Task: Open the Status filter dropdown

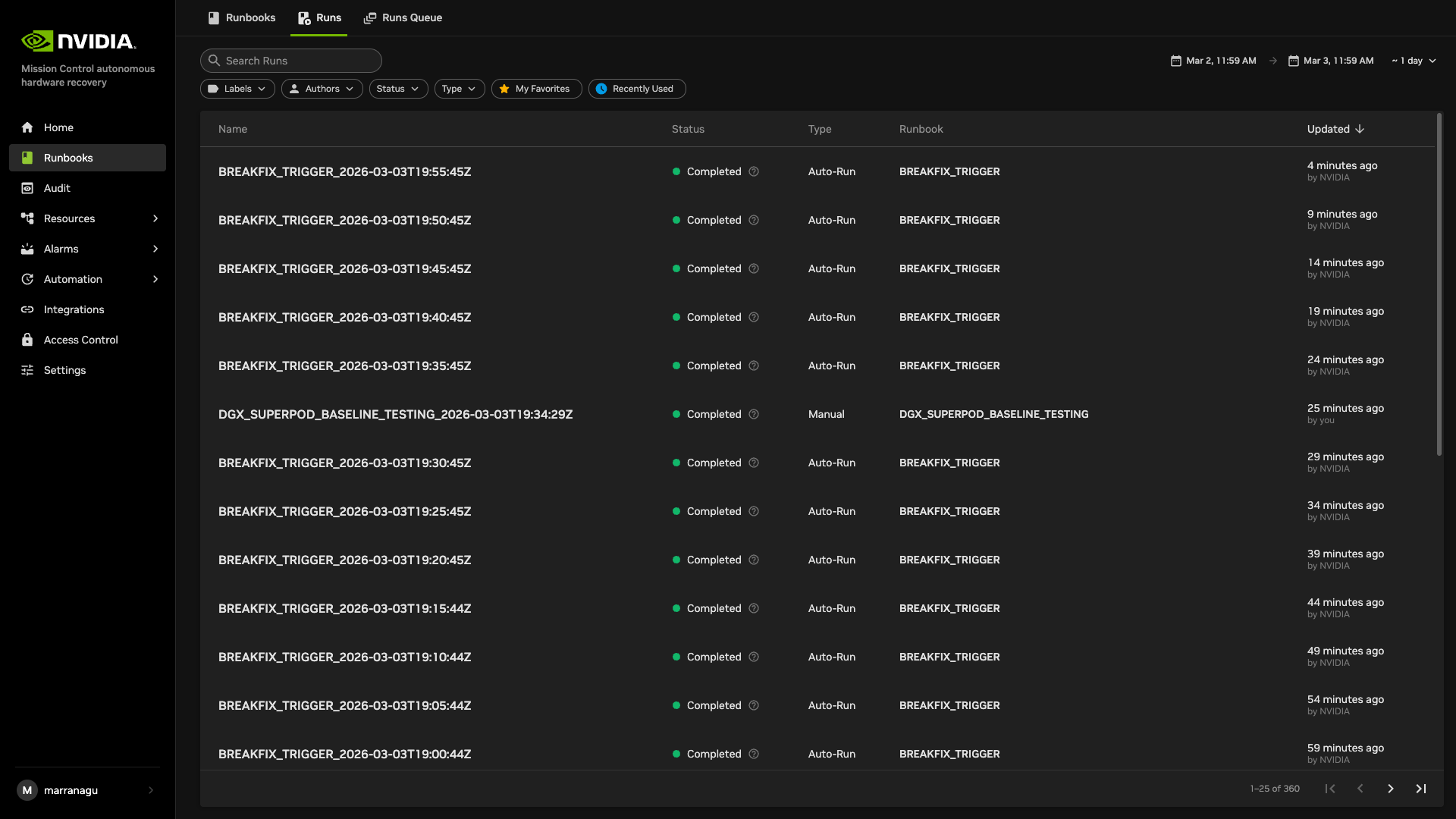Action: [x=398, y=89]
